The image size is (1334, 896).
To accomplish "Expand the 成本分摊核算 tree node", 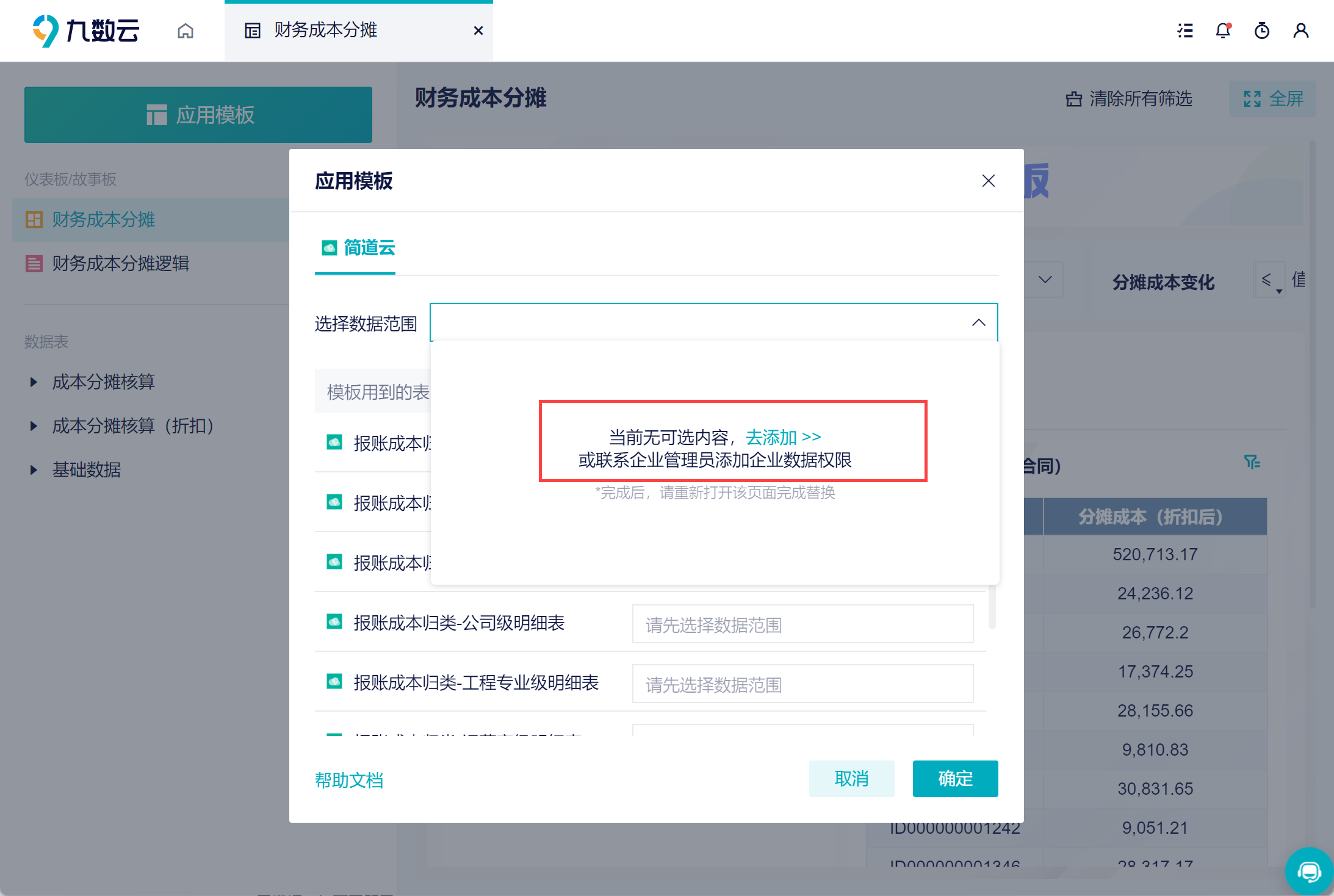I will coord(34,382).
